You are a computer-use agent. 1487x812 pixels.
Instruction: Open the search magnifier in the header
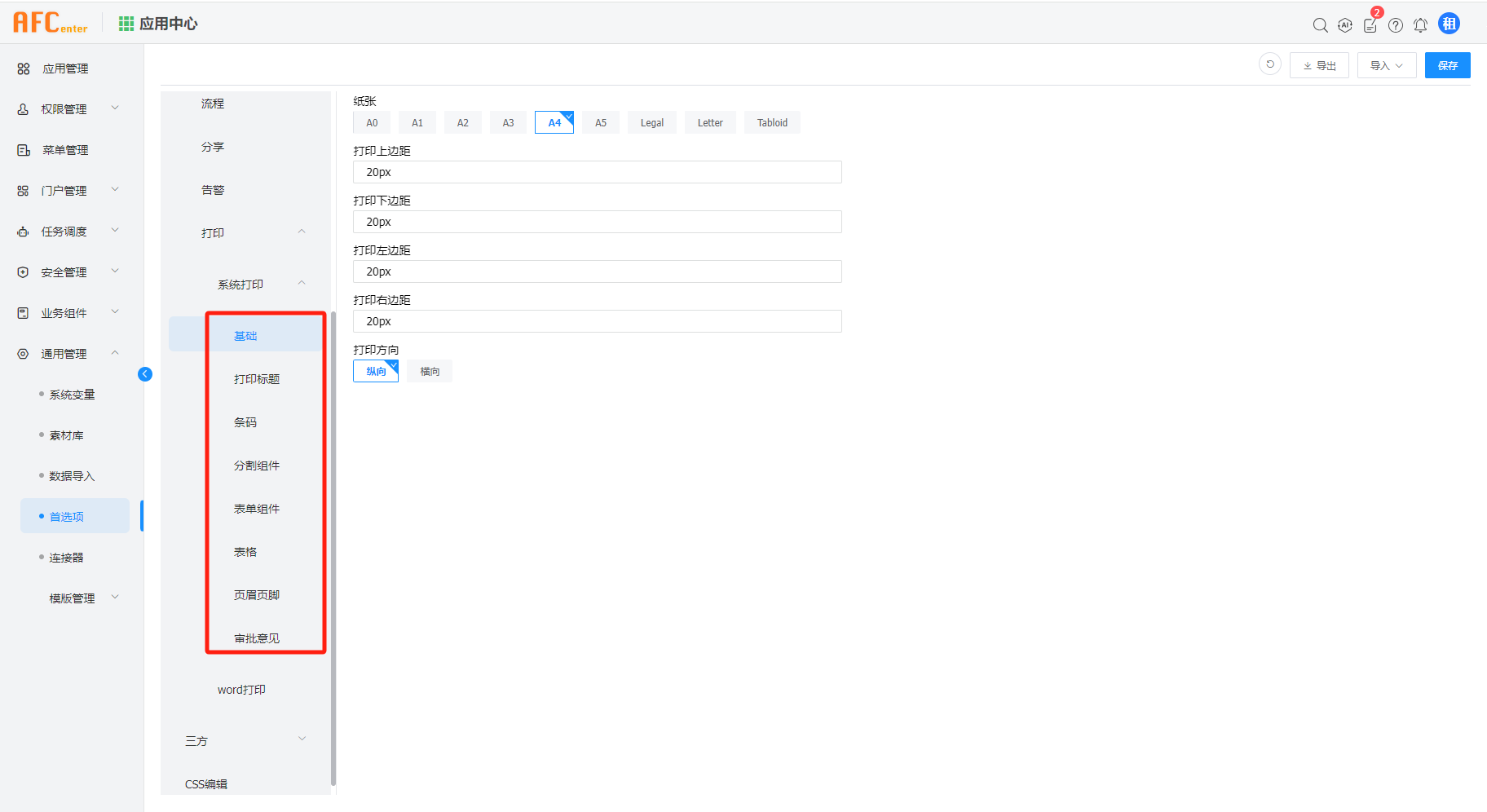point(1320,25)
